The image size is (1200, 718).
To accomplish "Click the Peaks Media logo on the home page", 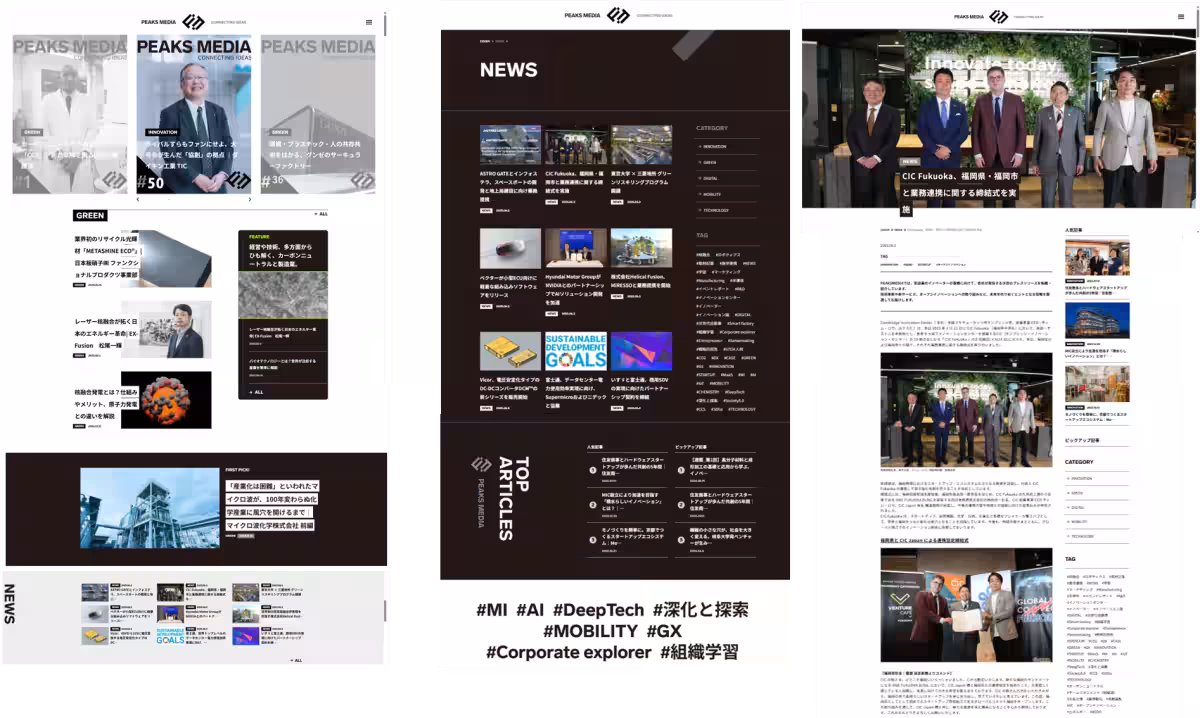I will click(x=192, y=21).
